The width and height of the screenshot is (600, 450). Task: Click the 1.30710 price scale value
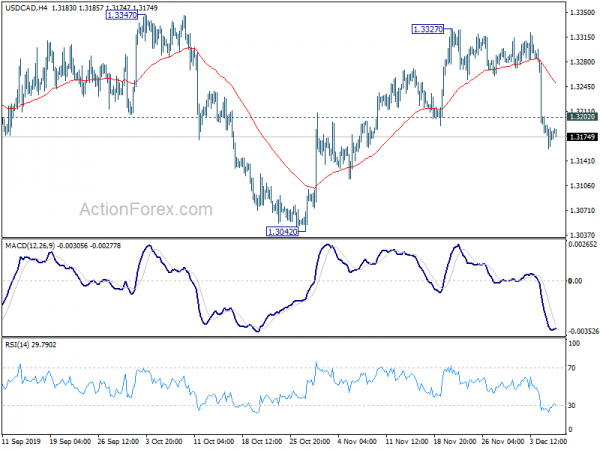(582, 210)
